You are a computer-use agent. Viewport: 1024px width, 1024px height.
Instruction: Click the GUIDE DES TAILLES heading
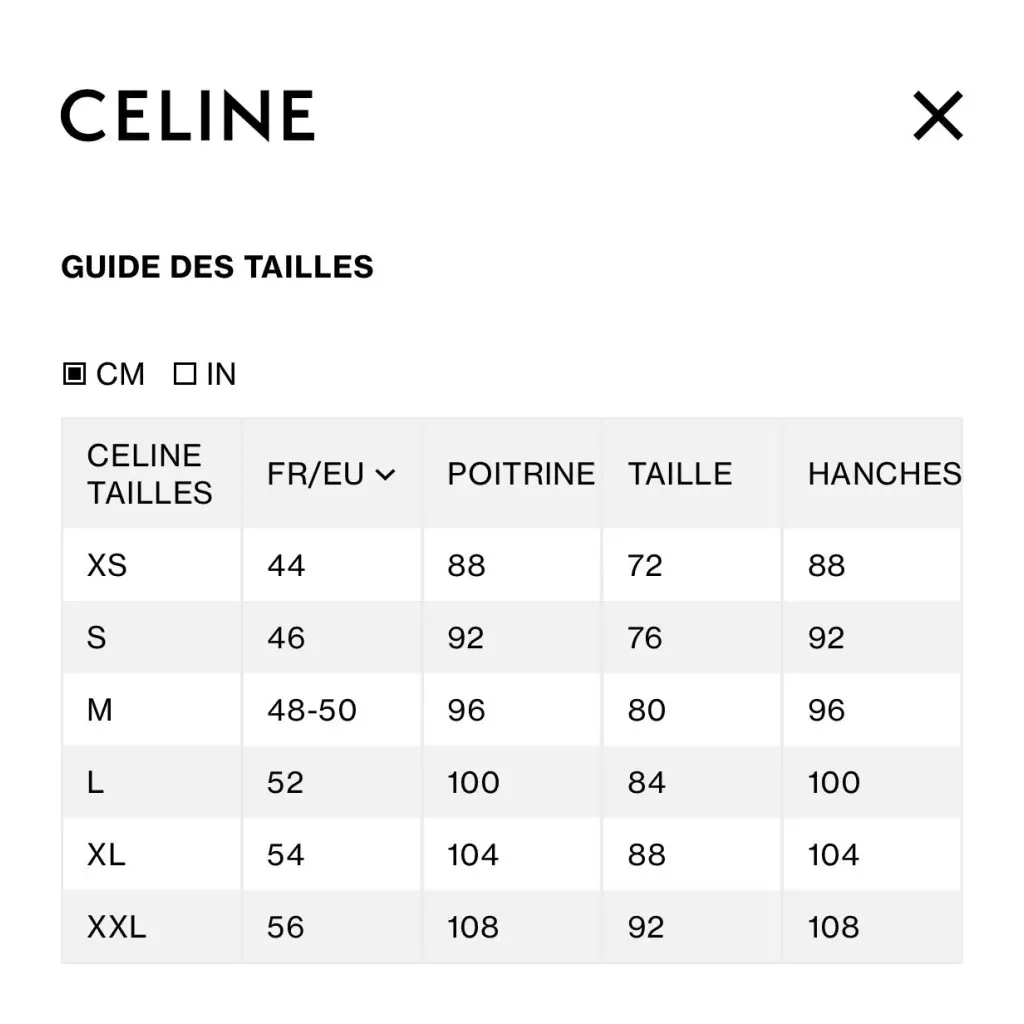tap(217, 266)
